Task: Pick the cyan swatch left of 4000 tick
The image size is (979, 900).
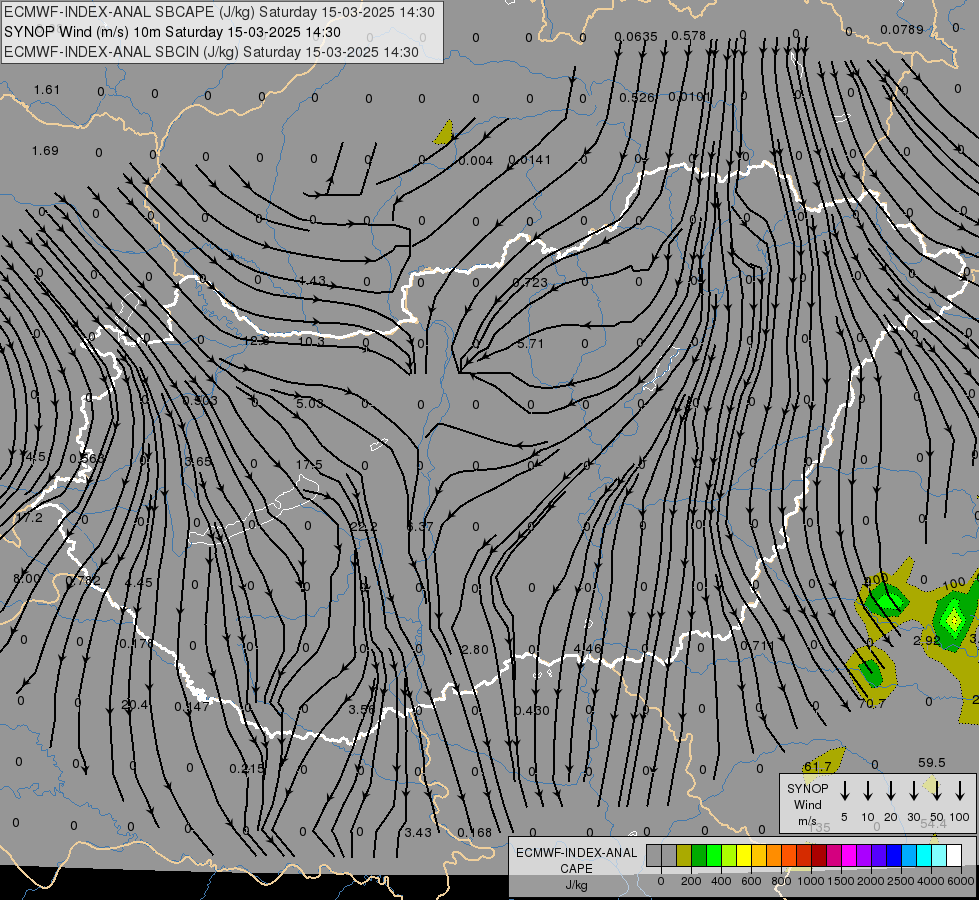Action: pos(923,855)
